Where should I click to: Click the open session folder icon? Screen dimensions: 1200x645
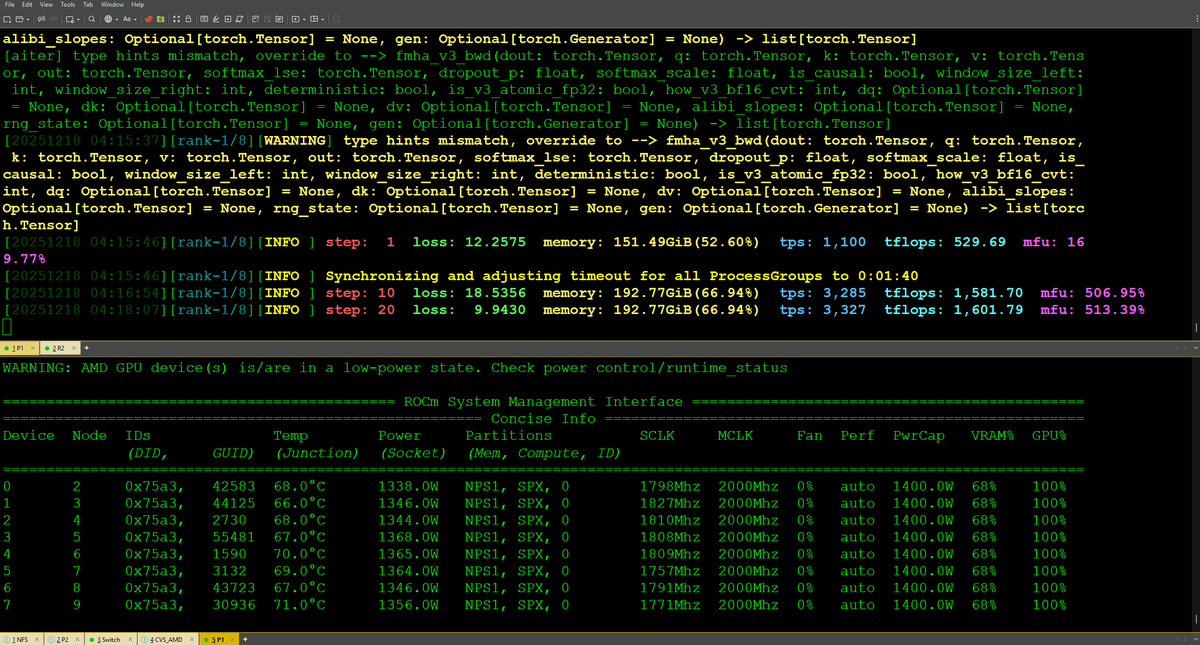click(19, 19)
